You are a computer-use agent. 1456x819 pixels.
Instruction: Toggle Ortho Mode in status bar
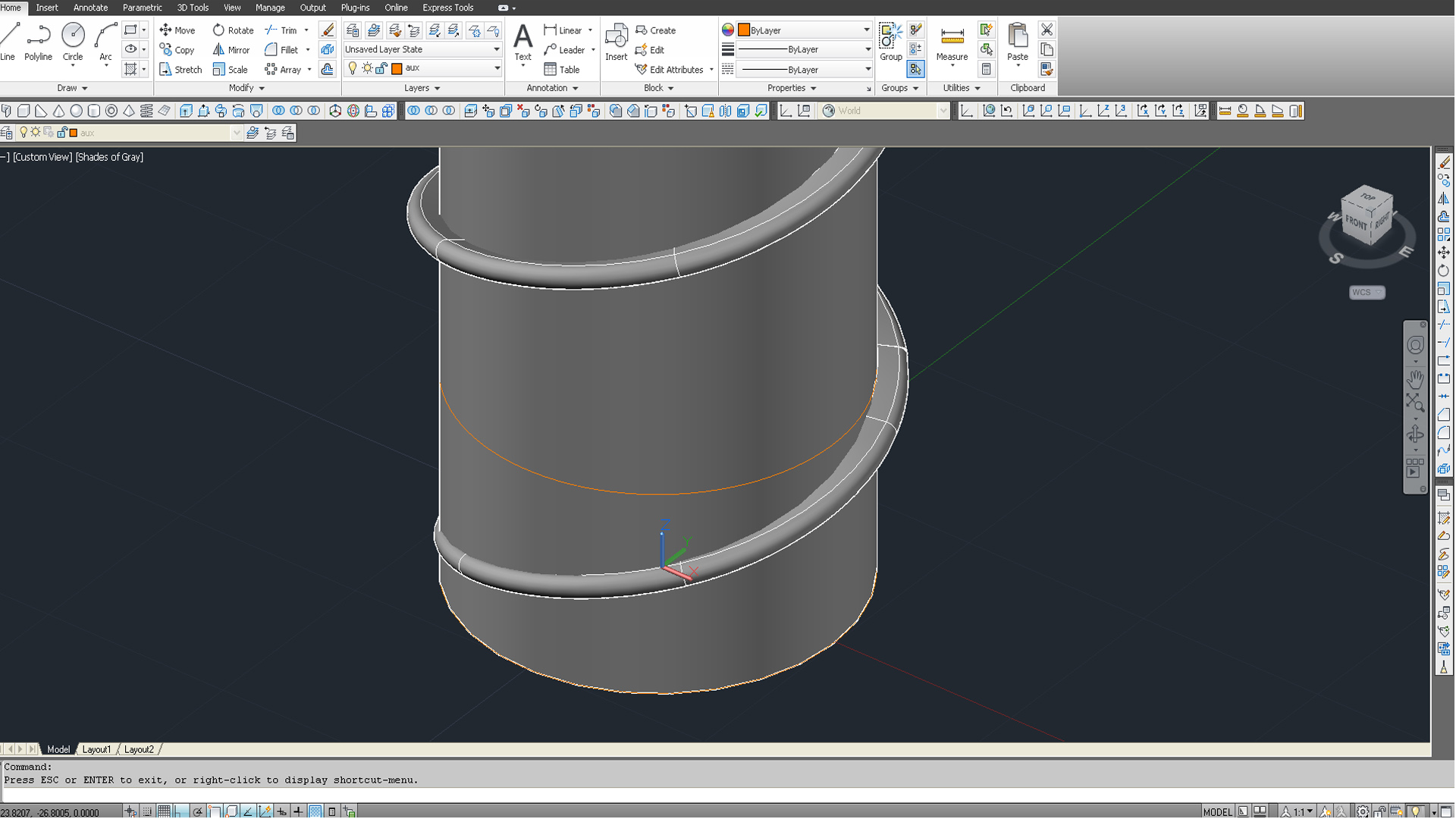[x=180, y=812]
